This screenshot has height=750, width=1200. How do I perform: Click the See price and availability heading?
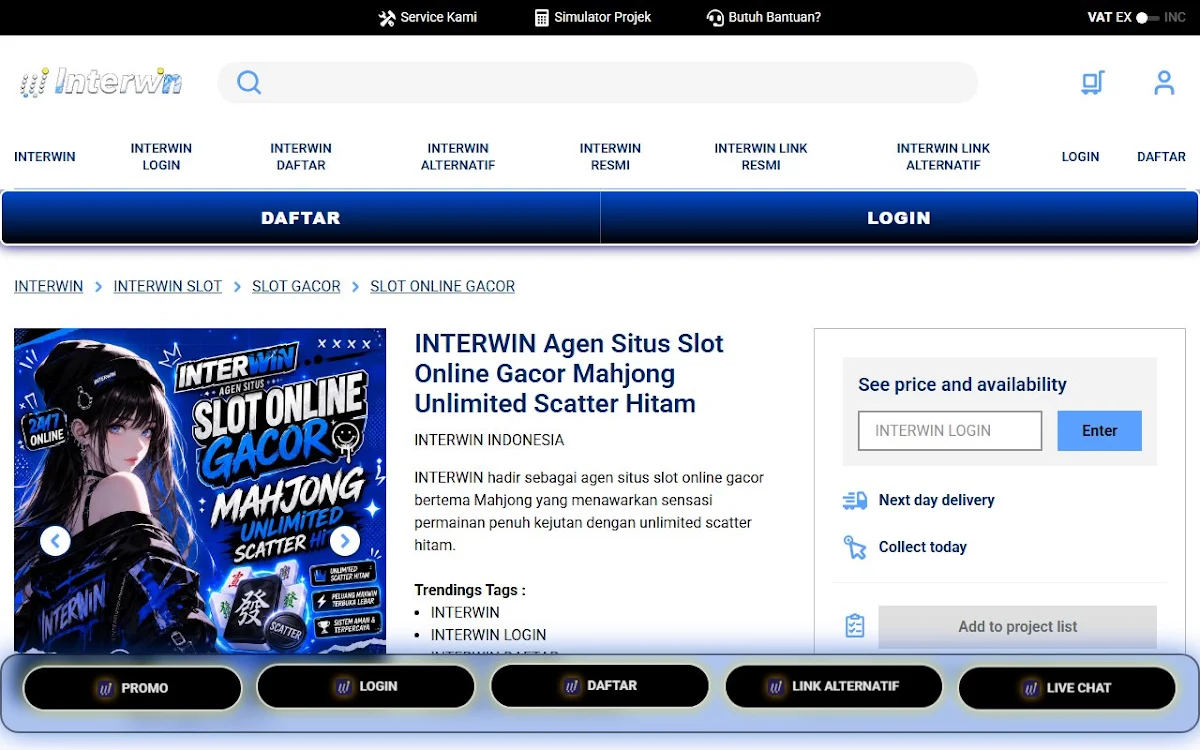point(962,385)
